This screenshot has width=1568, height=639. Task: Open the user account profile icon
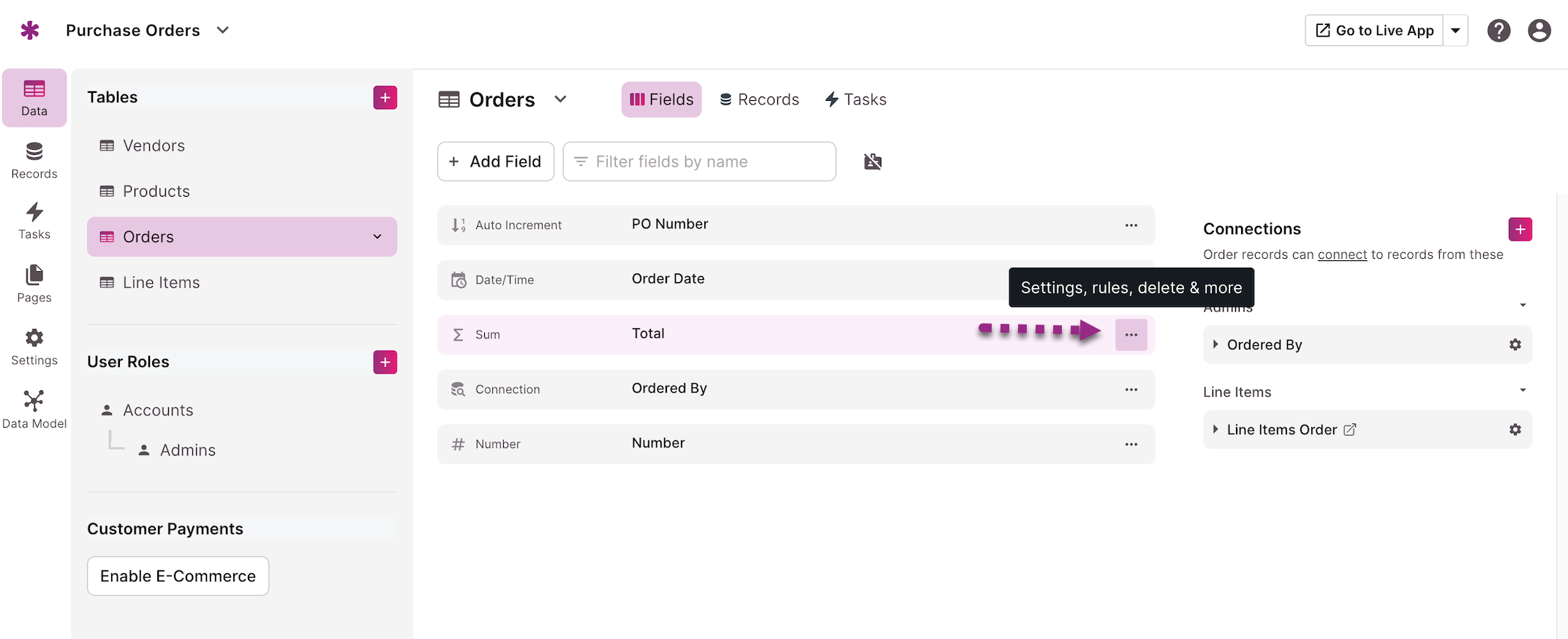point(1539,31)
